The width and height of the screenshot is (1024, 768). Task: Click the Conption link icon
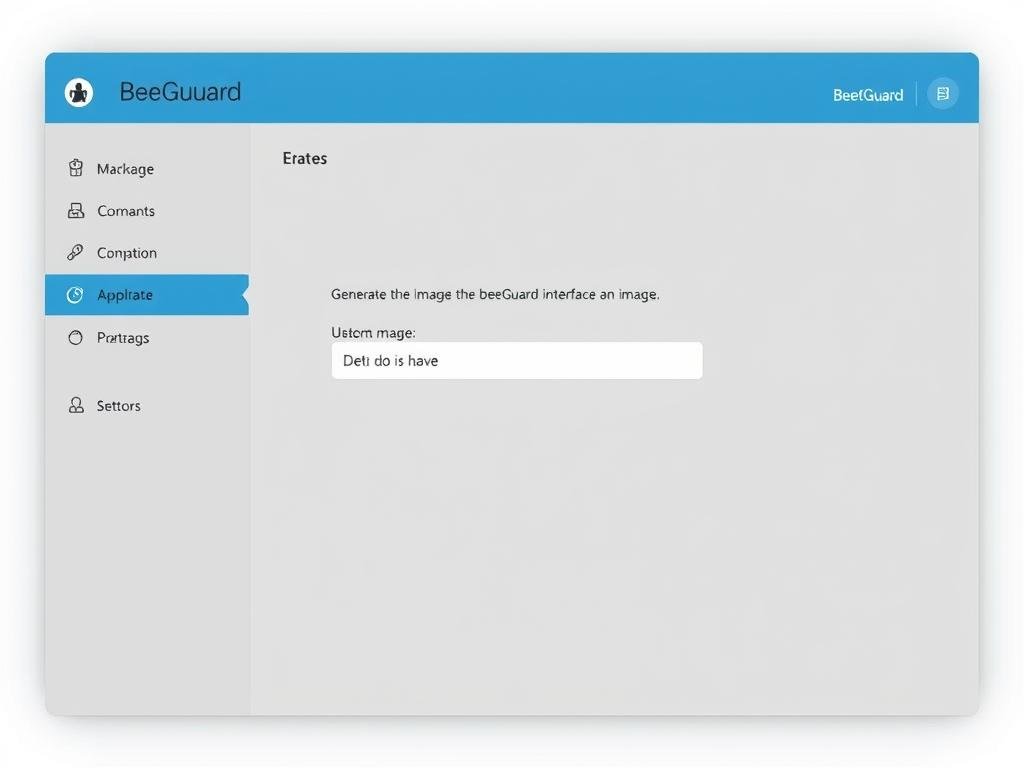tap(75, 253)
